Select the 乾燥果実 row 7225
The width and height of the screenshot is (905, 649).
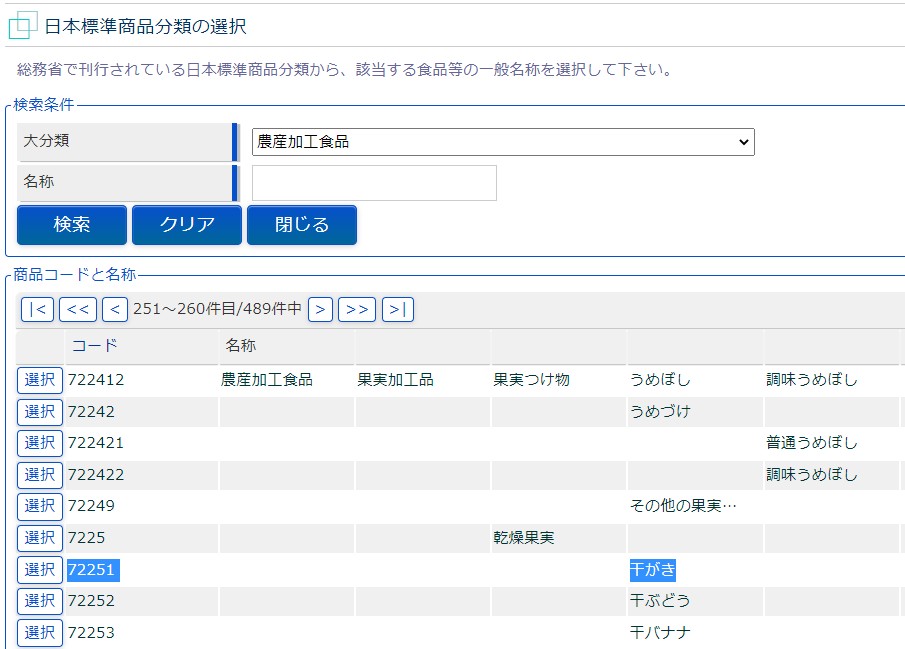click(x=40, y=538)
